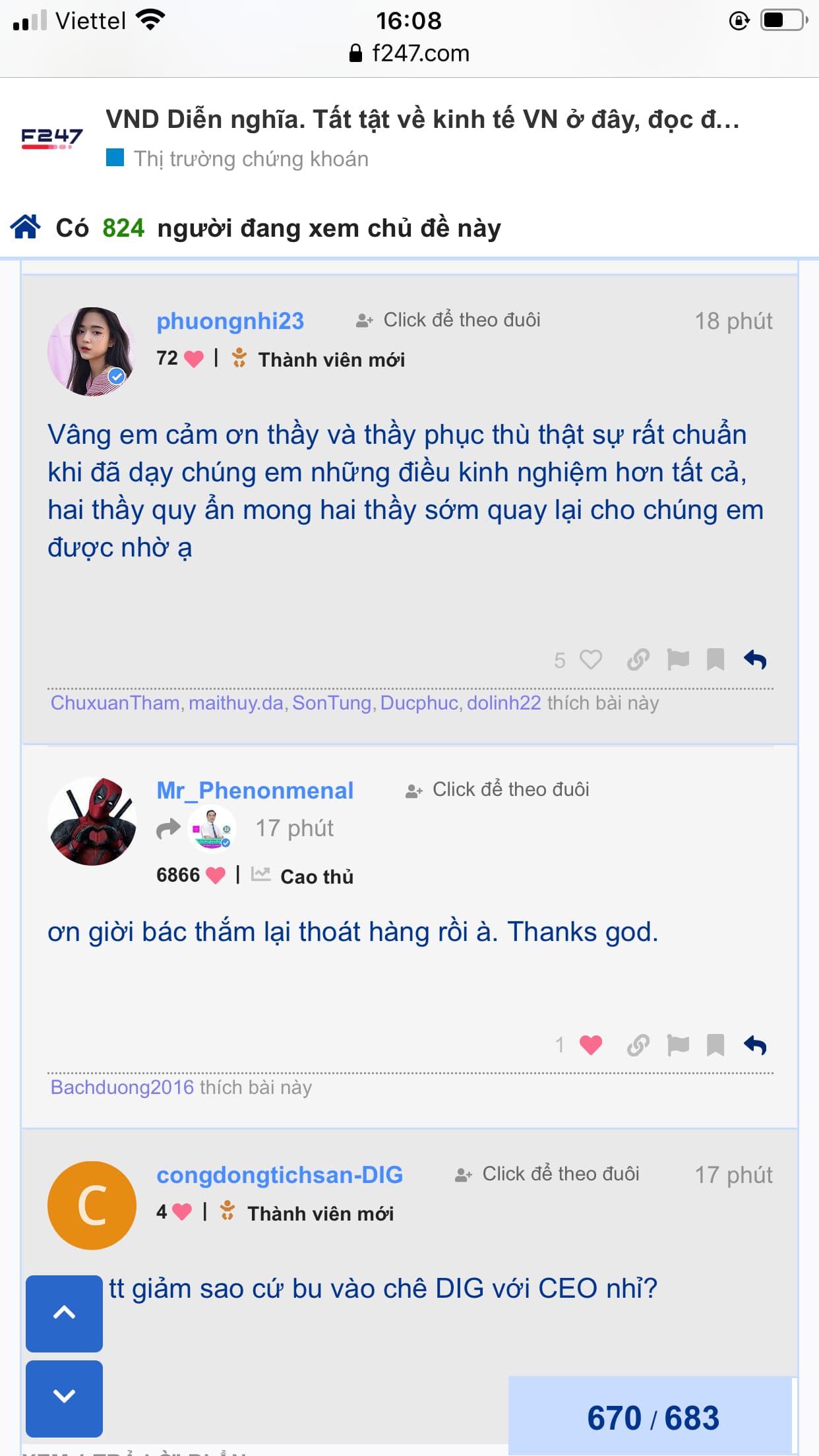Bookmark Mr_Phenonmenal's post

tap(715, 1045)
